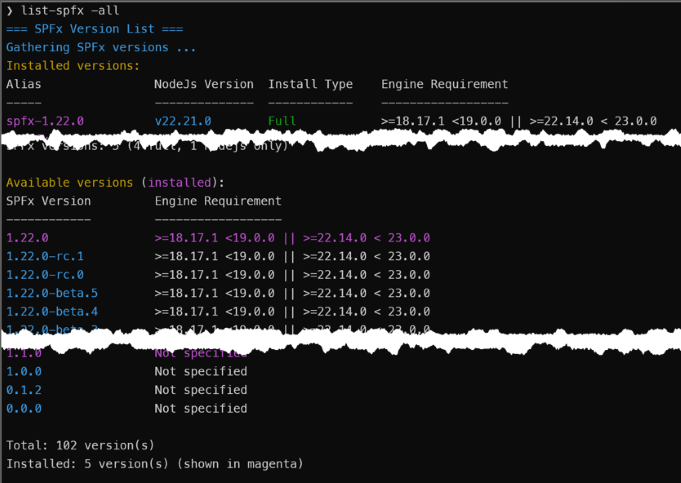The image size is (681, 483).
Task: Select the SPFx Version column header
Action: tap(48, 201)
